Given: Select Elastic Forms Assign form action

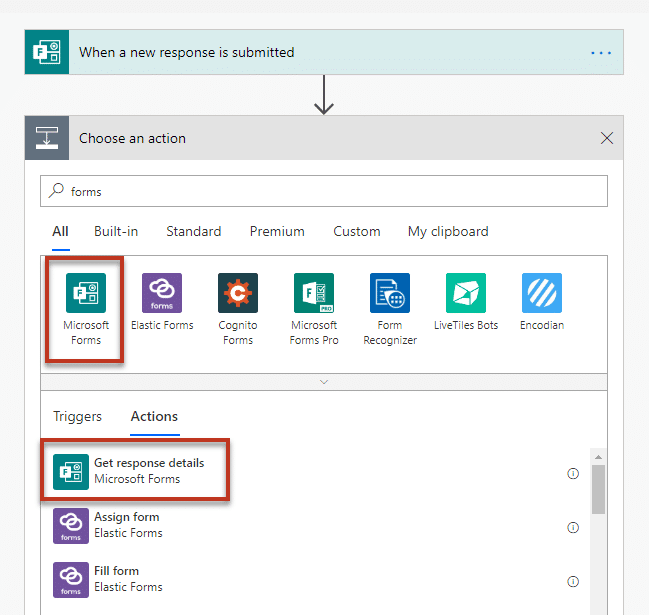Looking at the screenshot, I should (127, 525).
